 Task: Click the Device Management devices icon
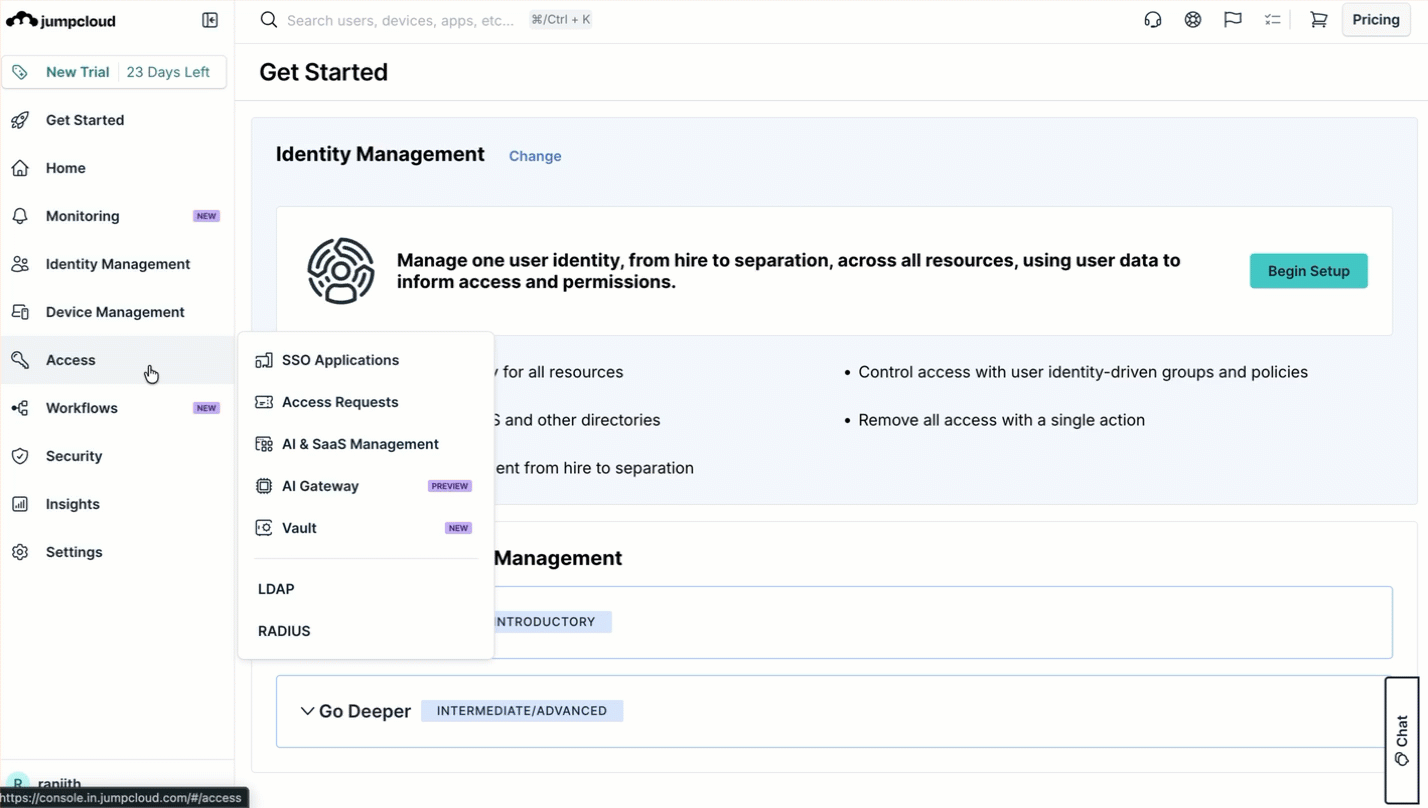pyautogui.click(x=20, y=312)
